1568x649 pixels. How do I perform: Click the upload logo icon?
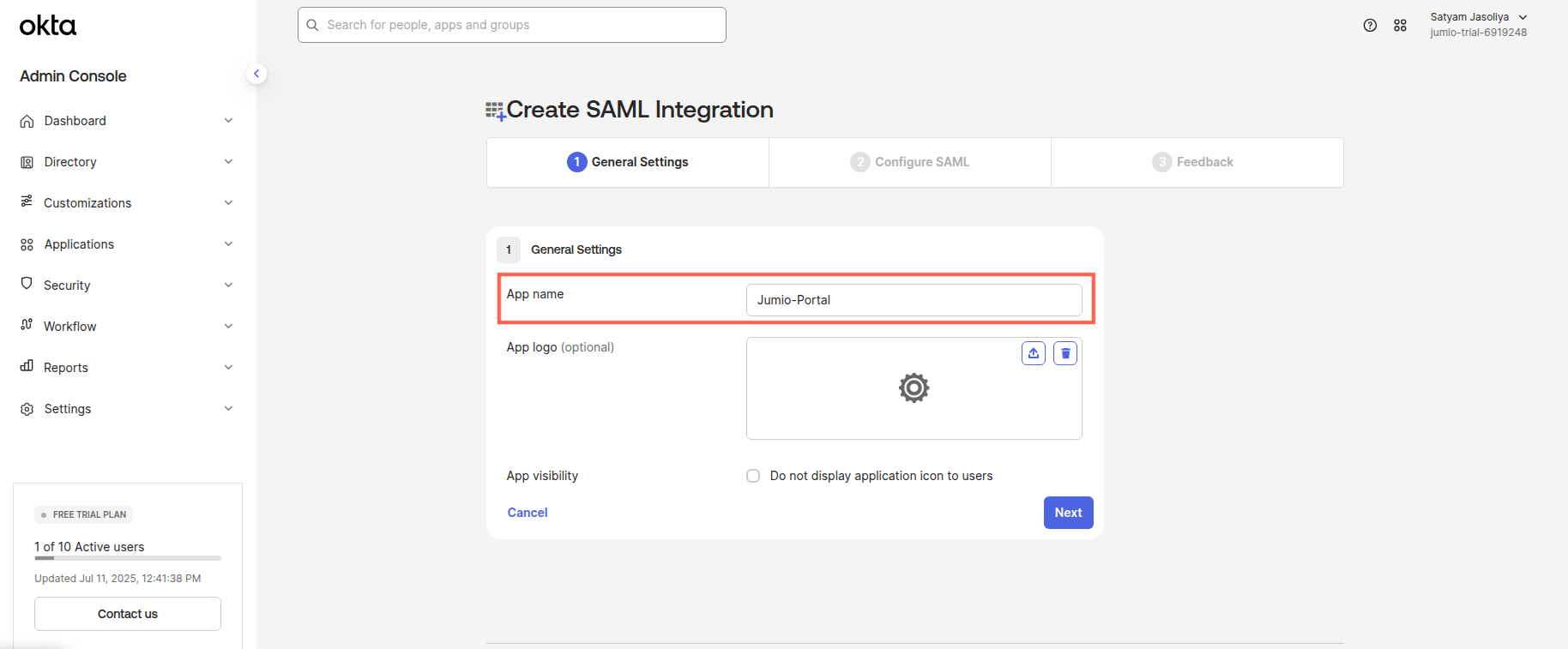(x=1034, y=353)
